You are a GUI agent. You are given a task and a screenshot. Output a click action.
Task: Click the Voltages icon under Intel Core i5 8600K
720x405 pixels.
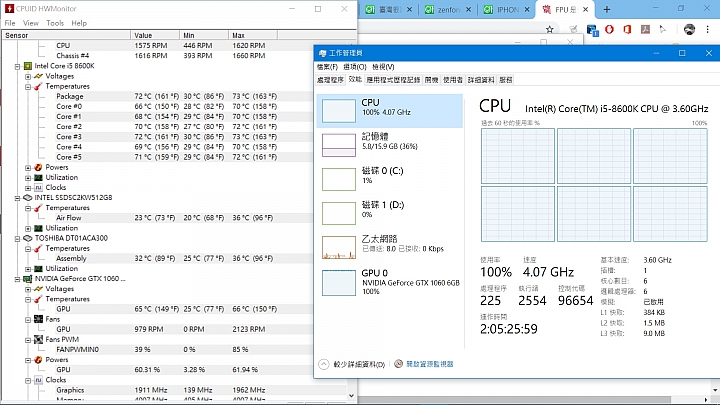[x=39, y=76]
